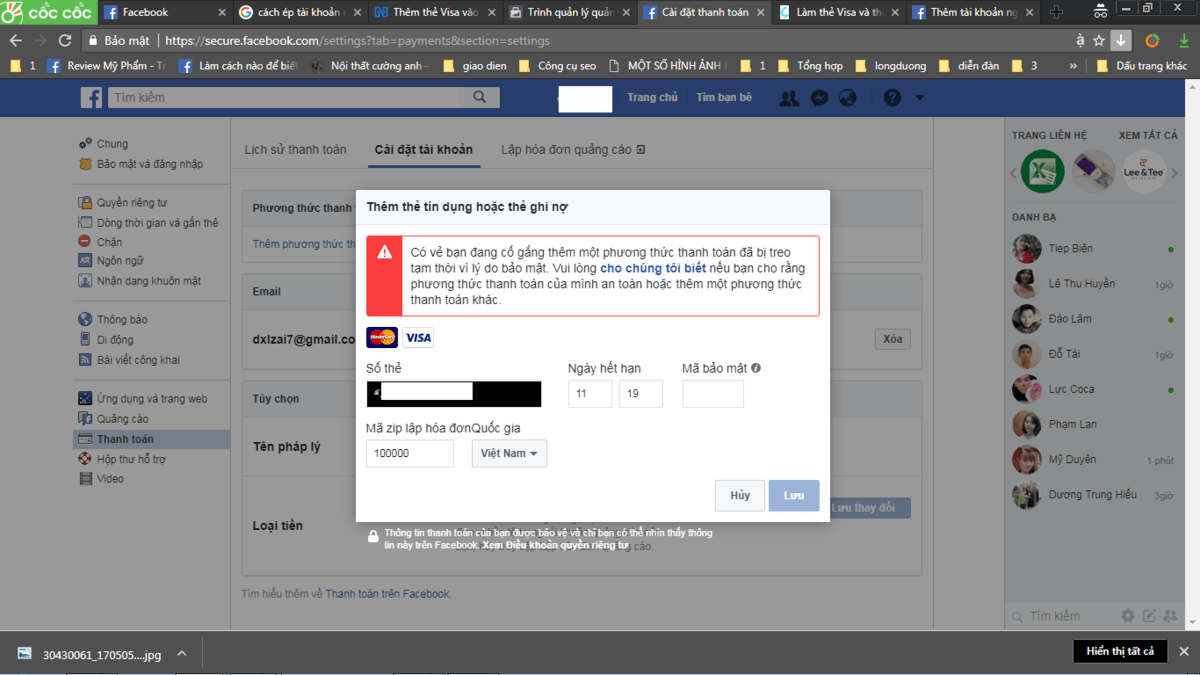This screenshot has height=675, width=1200.
Task: Click the expiry month field showing 11
Action: [x=590, y=394]
